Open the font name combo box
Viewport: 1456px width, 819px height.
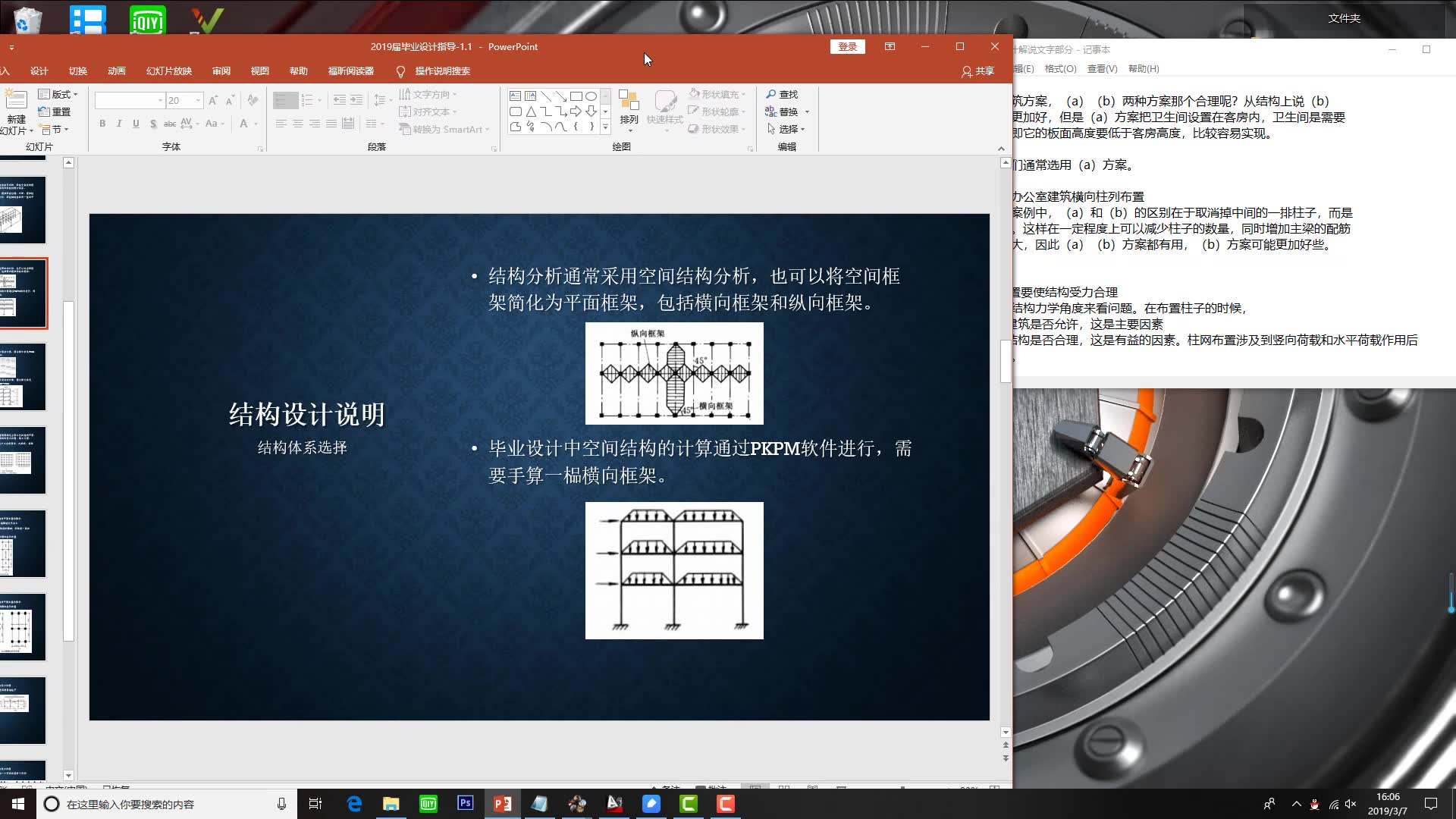click(x=130, y=100)
